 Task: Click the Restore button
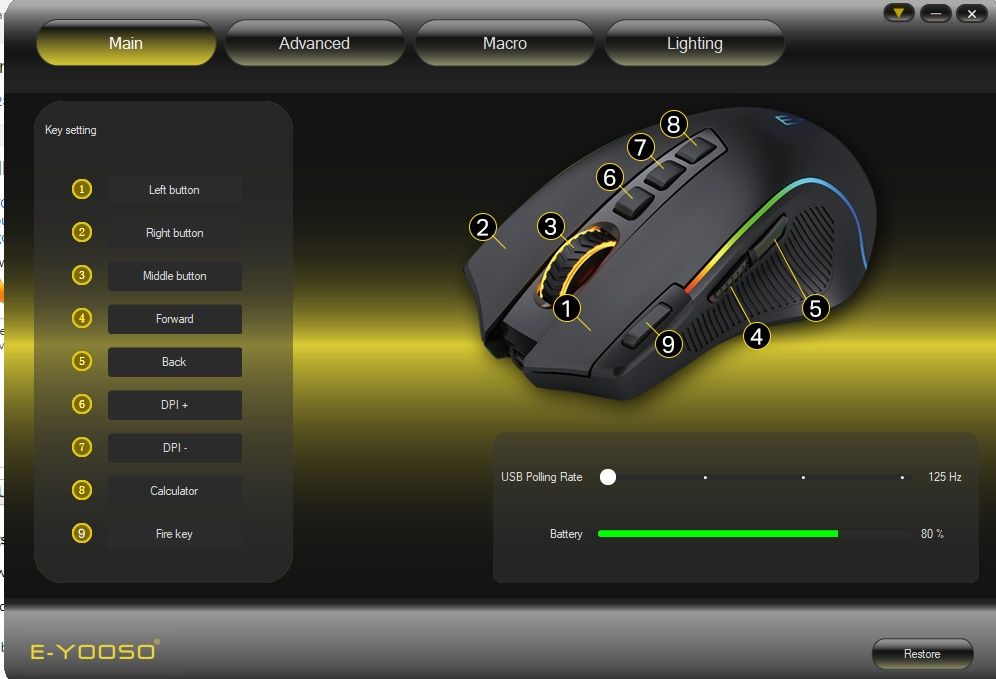pyautogui.click(x=922, y=654)
